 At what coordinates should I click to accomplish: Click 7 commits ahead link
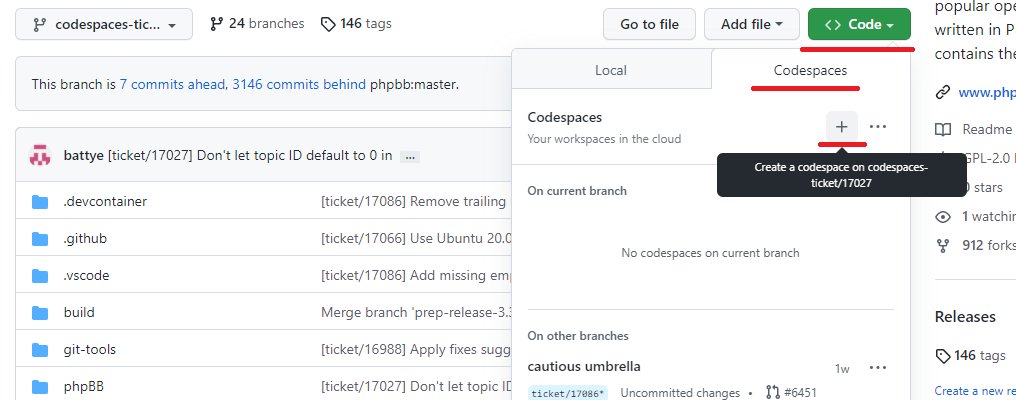[x=173, y=84]
